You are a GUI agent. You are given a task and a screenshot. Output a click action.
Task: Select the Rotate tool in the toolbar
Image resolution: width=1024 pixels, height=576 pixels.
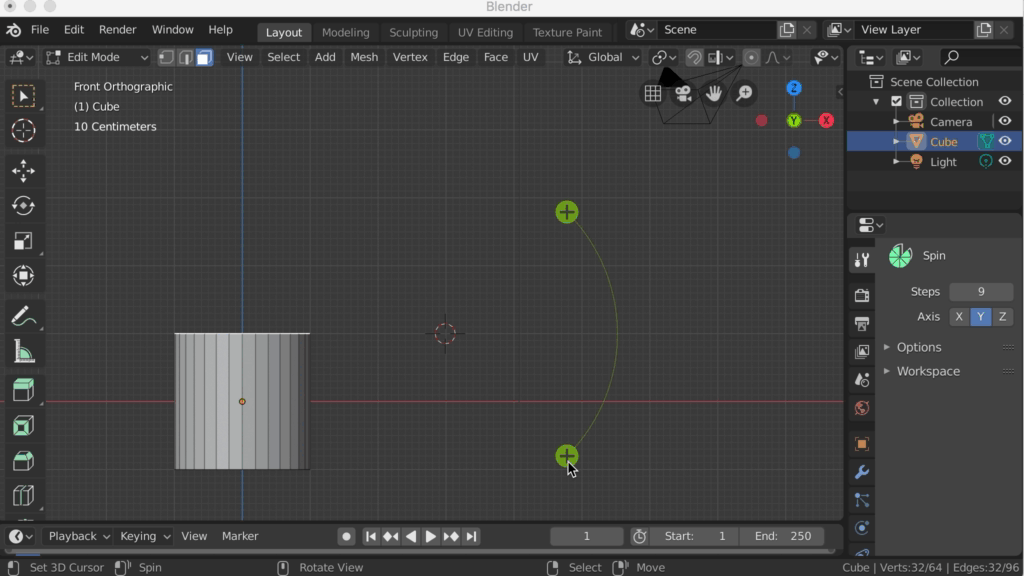click(x=23, y=206)
